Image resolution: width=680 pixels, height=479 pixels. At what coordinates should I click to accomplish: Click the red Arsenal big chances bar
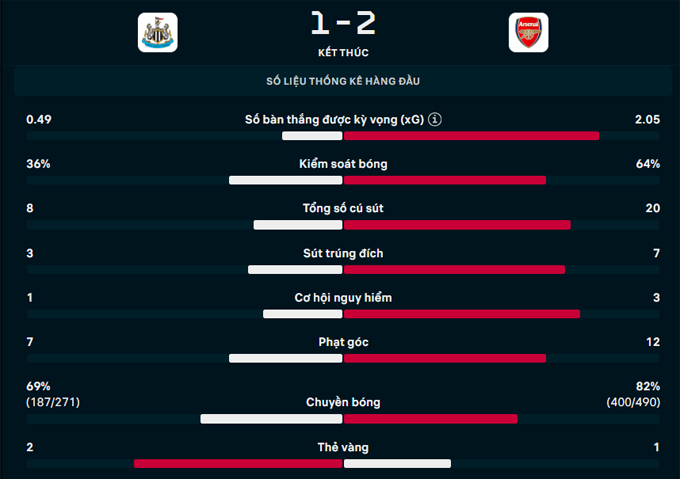[462, 314]
